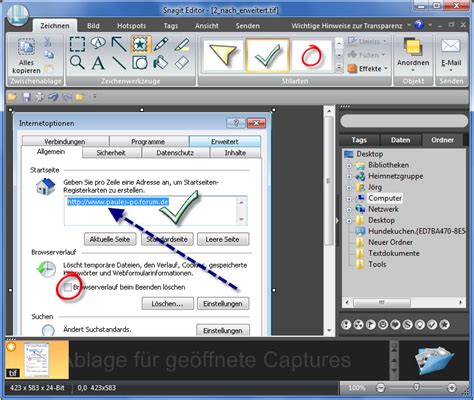Switch to the Hotspots ribbon tab
Image resolution: width=474 pixels, height=400 pixels.
coord(131,26)
